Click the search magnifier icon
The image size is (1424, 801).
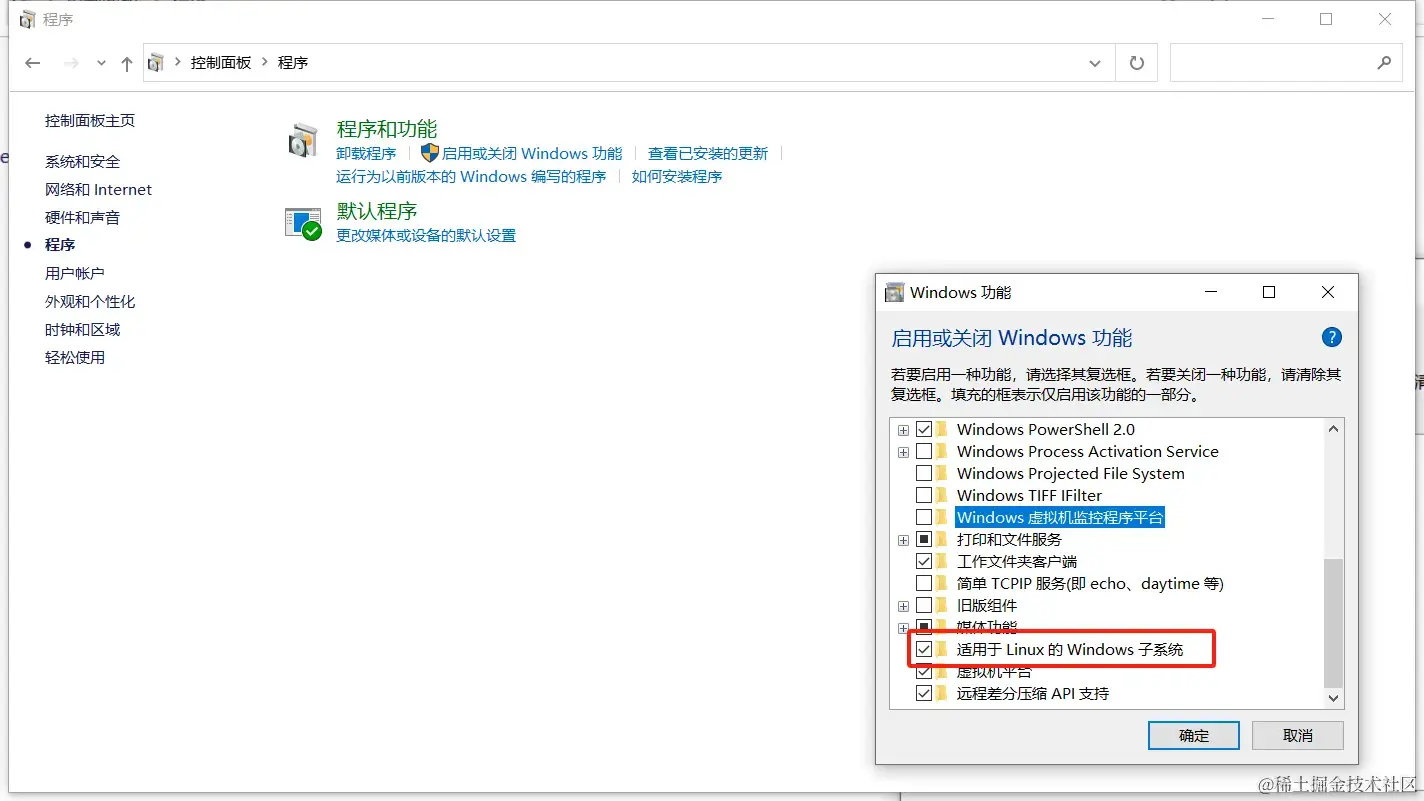pyautogui.click(x=1384, y=63)
